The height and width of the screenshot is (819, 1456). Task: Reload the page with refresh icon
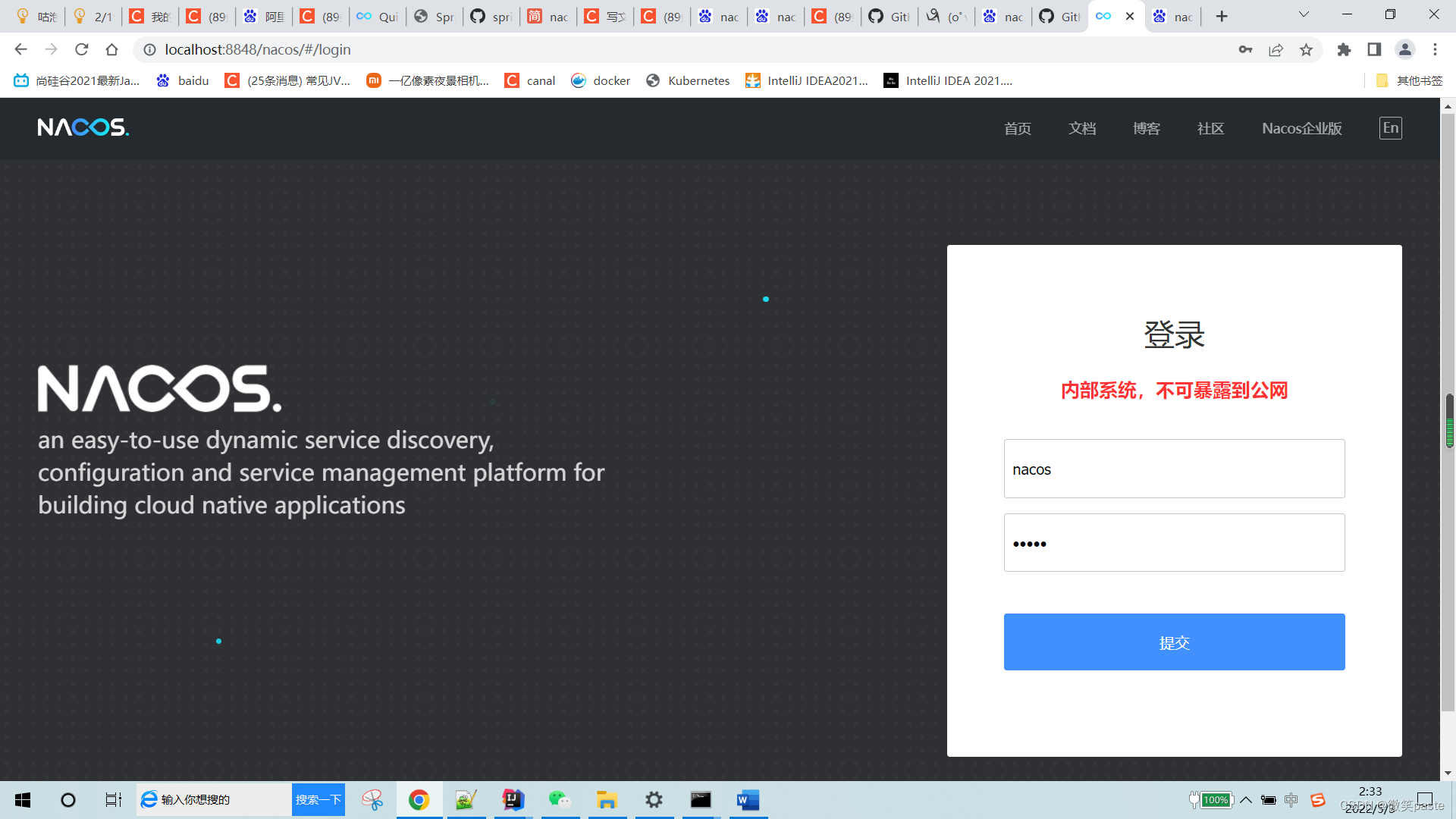pos(81,49)
